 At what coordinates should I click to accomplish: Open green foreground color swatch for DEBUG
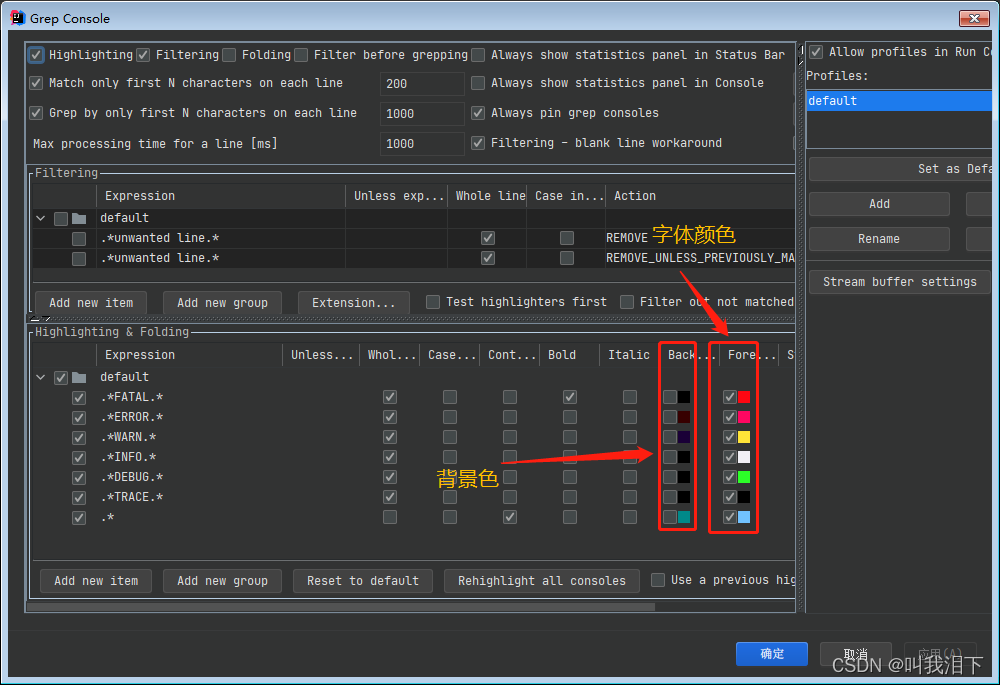point(744,477)
